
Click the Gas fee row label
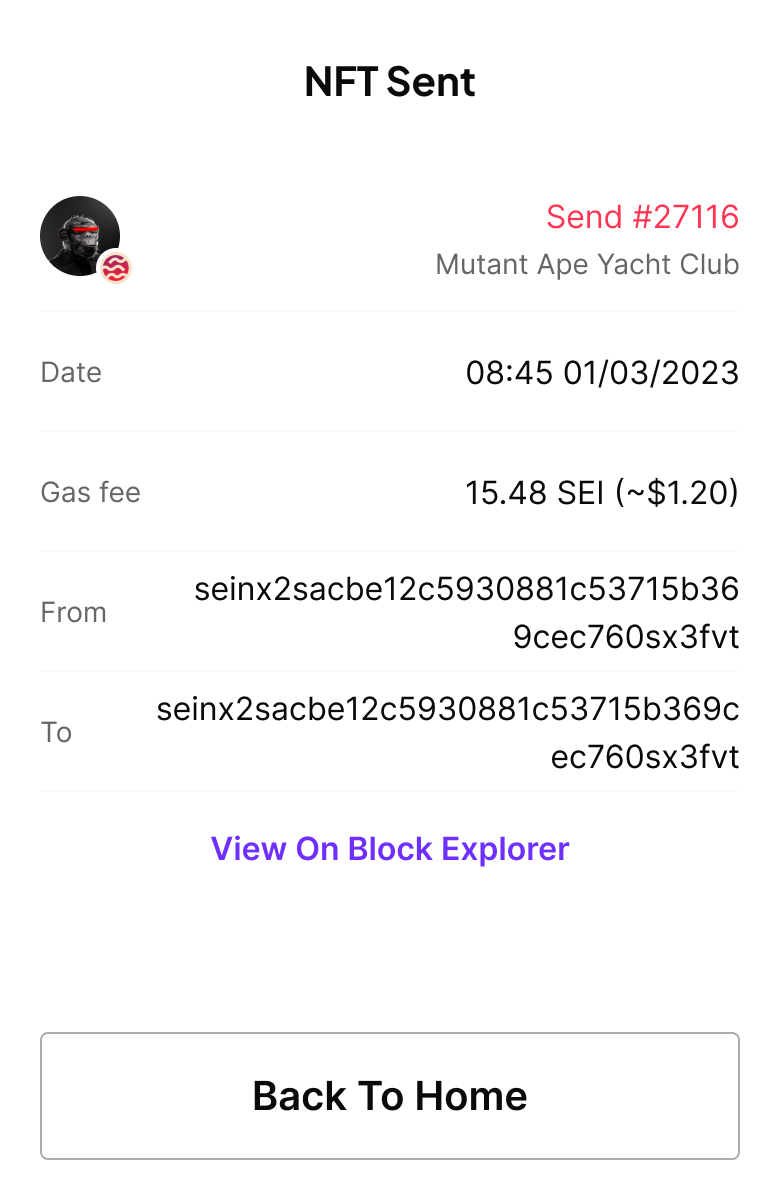[90, 492]
